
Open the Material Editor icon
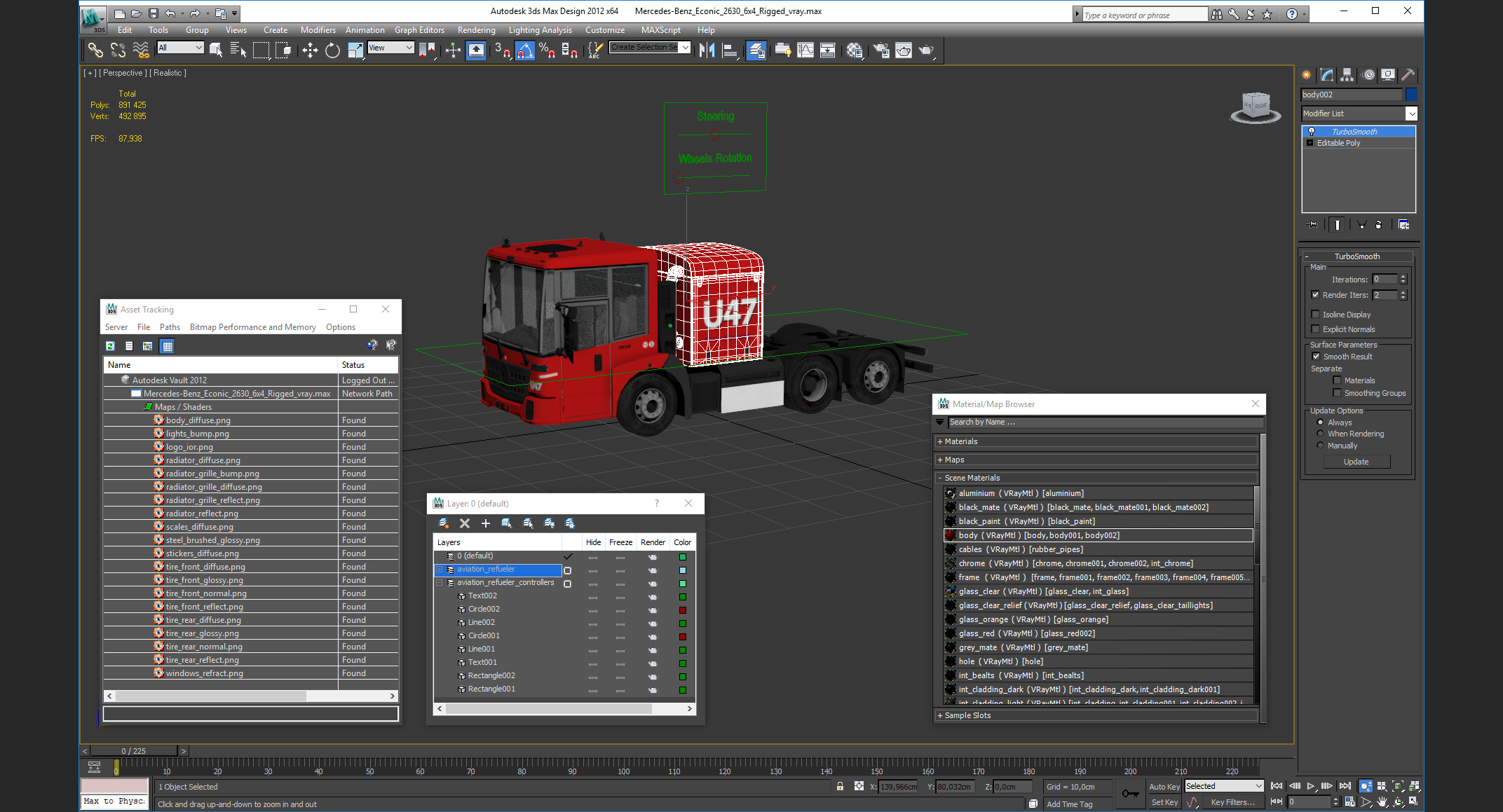click(854, 50)
